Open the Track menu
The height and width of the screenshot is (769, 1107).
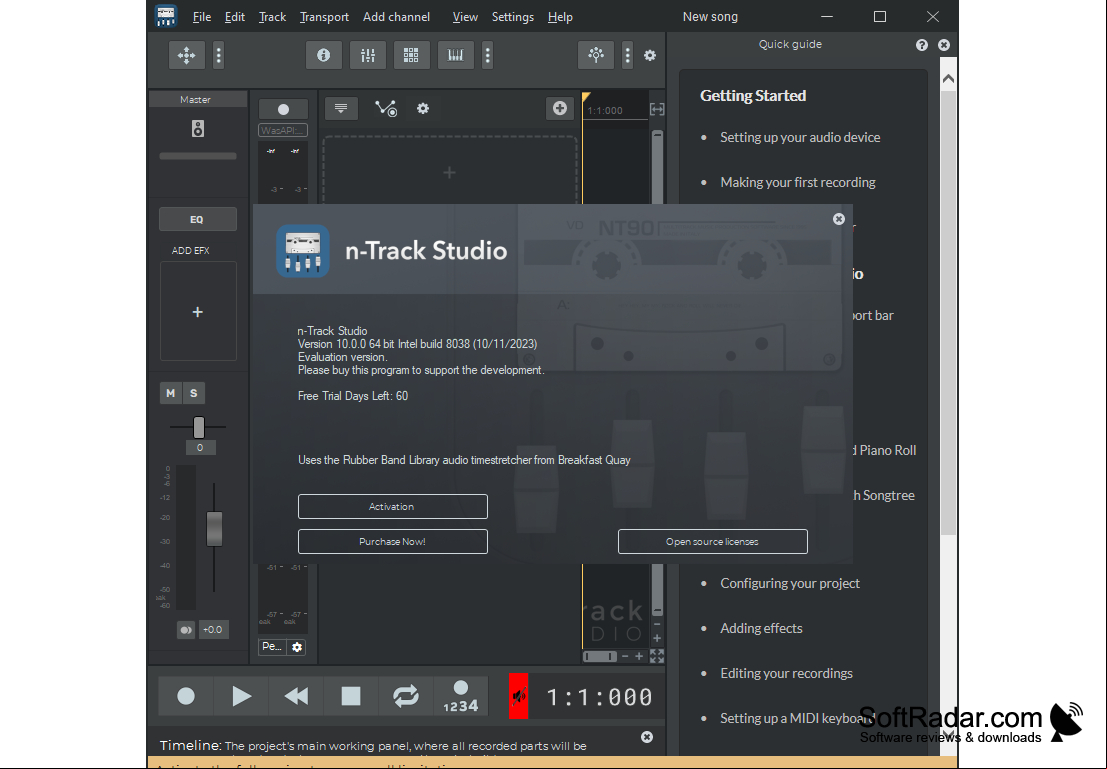(x=272, y=17)
